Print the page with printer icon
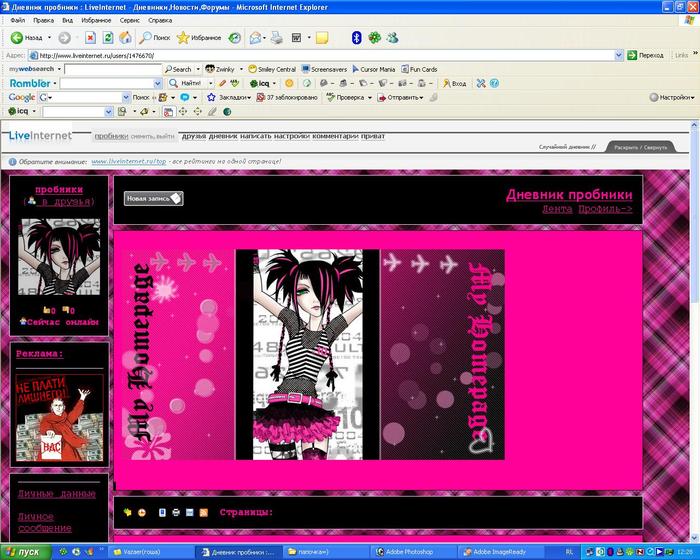Screen dimensions: 700x560 coord(277,38)
